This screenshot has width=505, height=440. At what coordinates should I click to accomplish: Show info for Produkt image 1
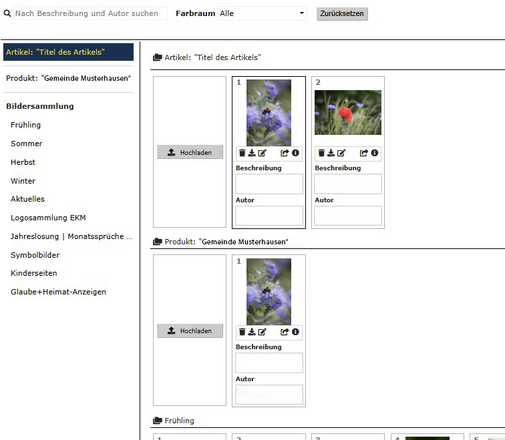pyautogui.click(x=295, y=332)
